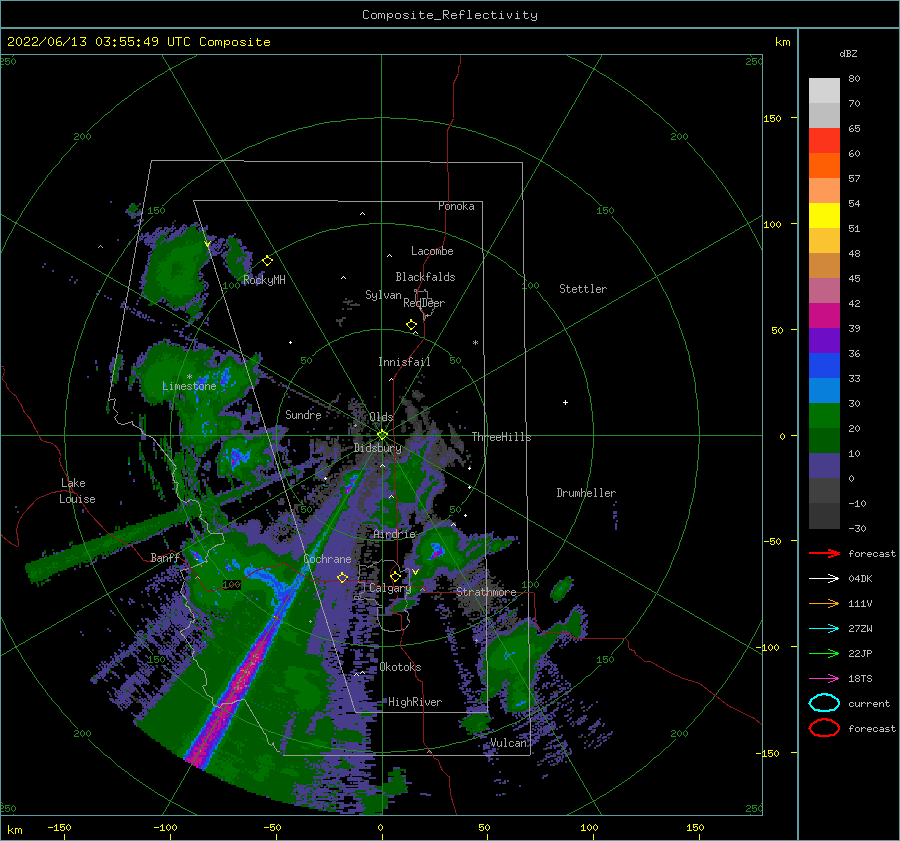The height and width of the screenshot is (841, 900).
Task: Click the asterisk marker west of Stettler
Action: pyautogui.click(x=475, y=343)
